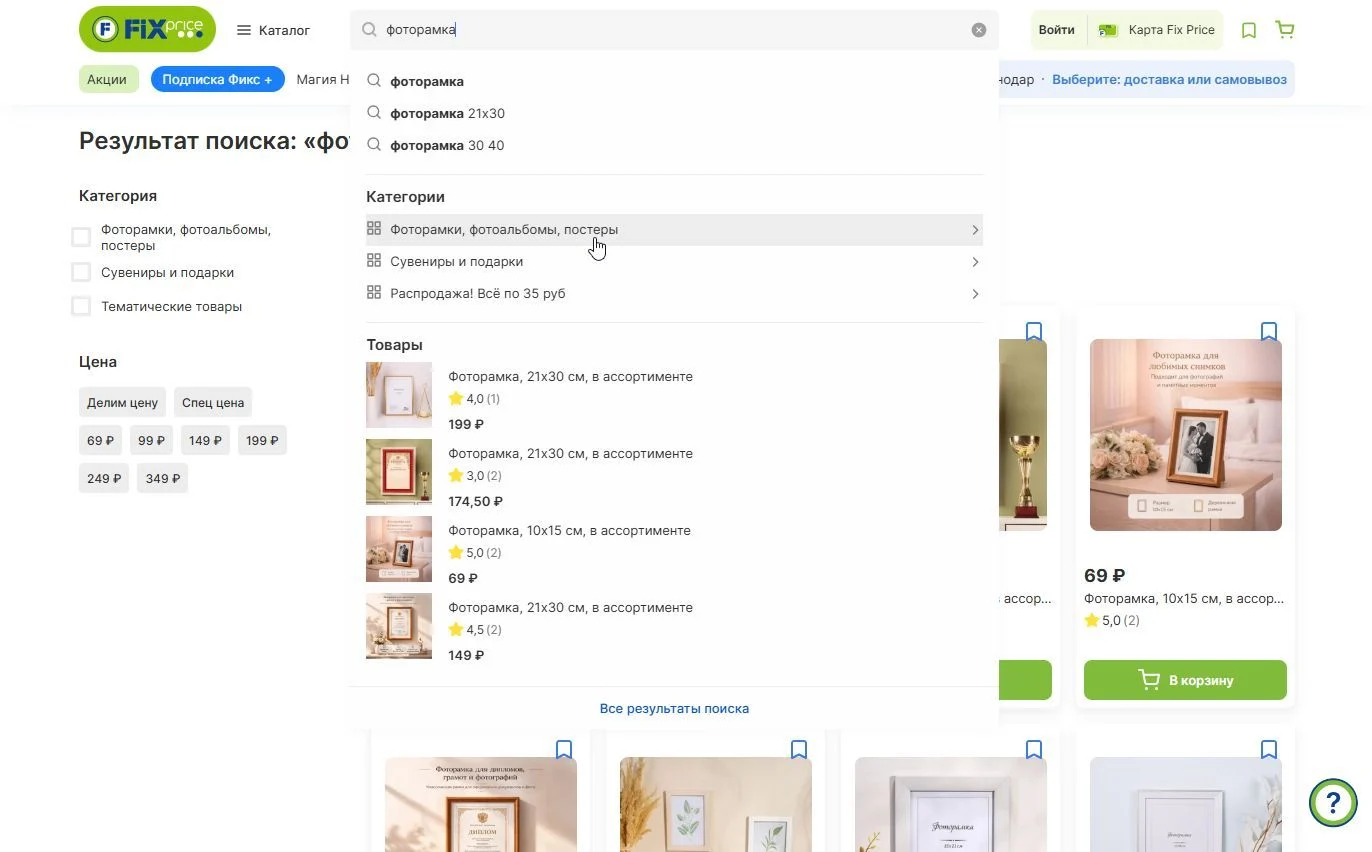
Task: Open the Fix Price logo homepage
Action: [147, 29]
